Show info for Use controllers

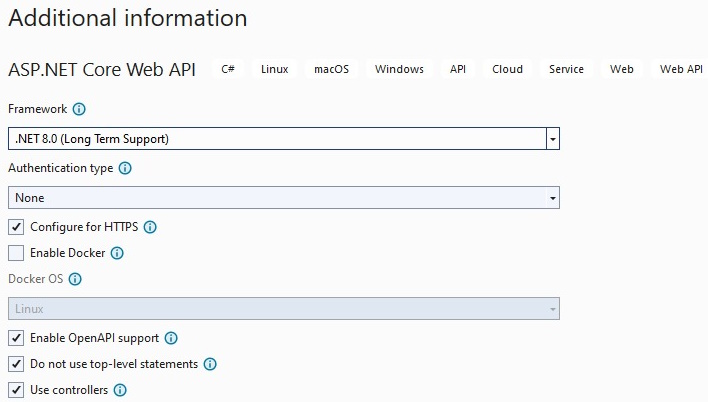pyautogui.click(x=120, y=390)
